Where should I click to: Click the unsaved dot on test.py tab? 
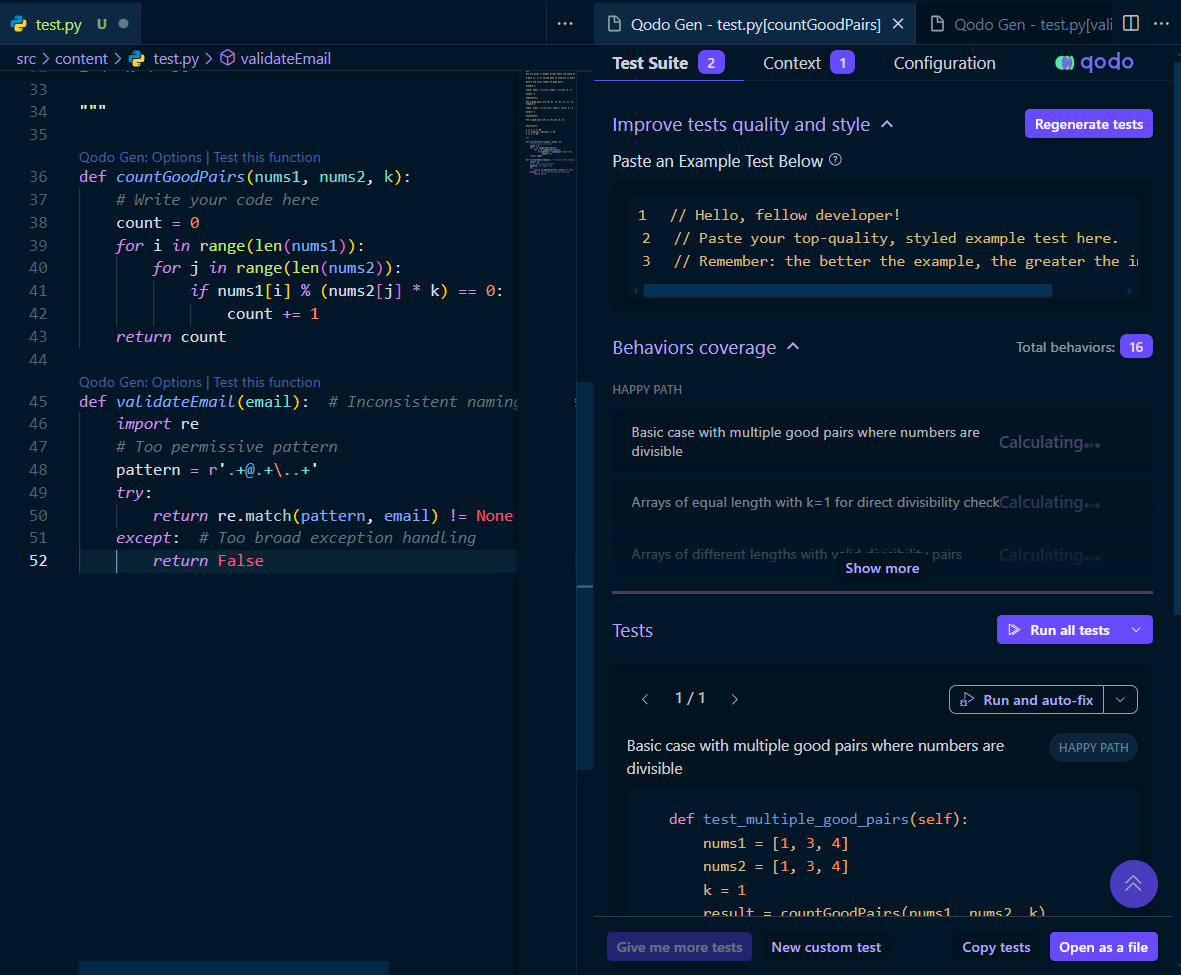[124, 24]
